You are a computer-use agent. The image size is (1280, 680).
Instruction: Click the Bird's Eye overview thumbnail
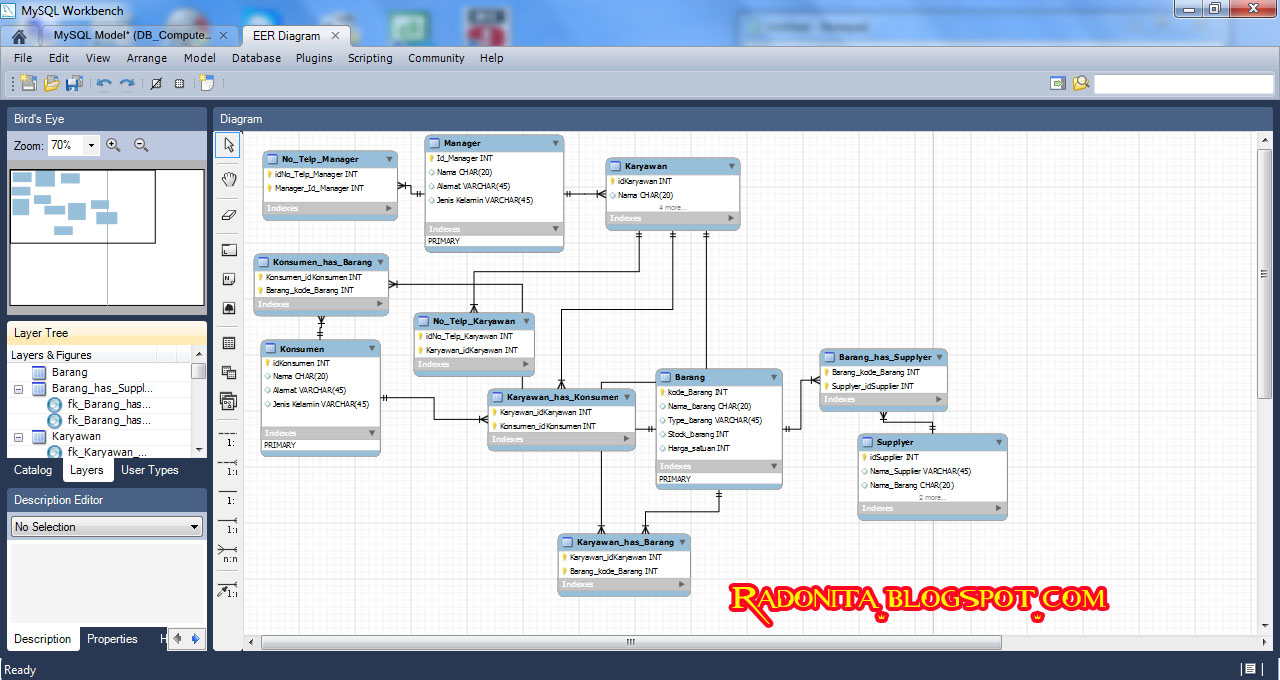[x=107, y=236]
